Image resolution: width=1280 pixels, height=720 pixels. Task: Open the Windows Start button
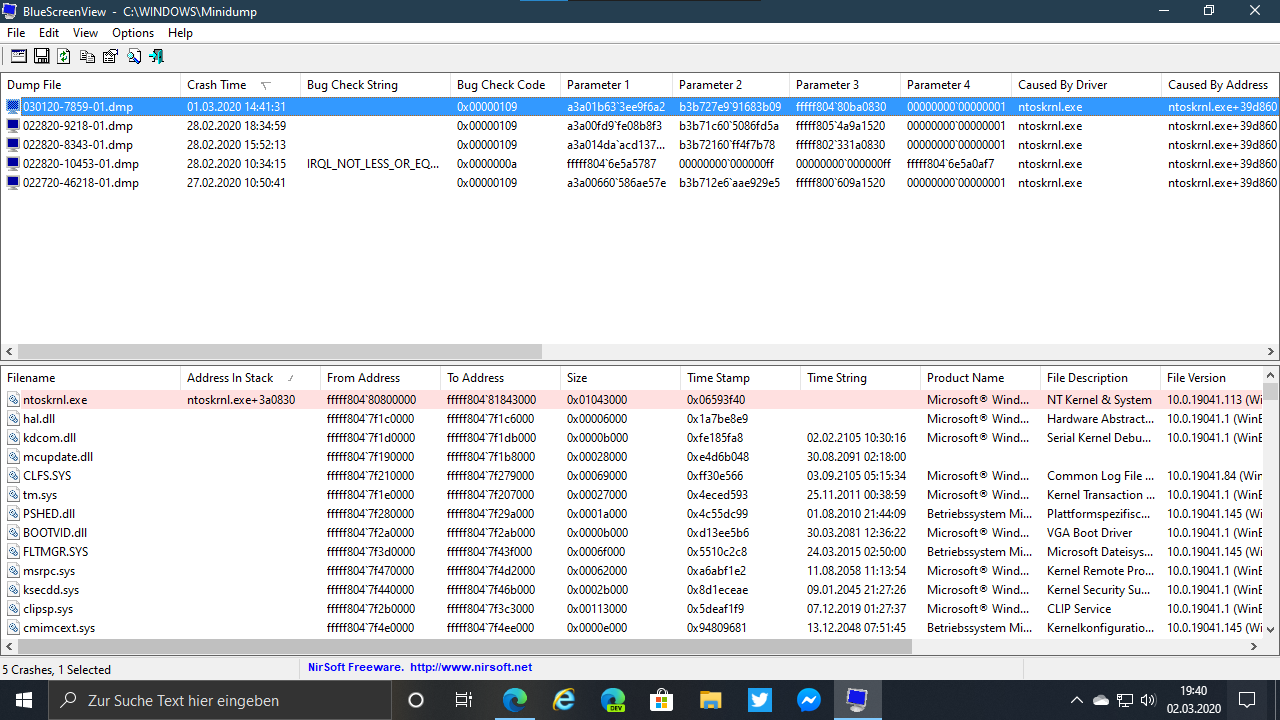click(24, 700)
